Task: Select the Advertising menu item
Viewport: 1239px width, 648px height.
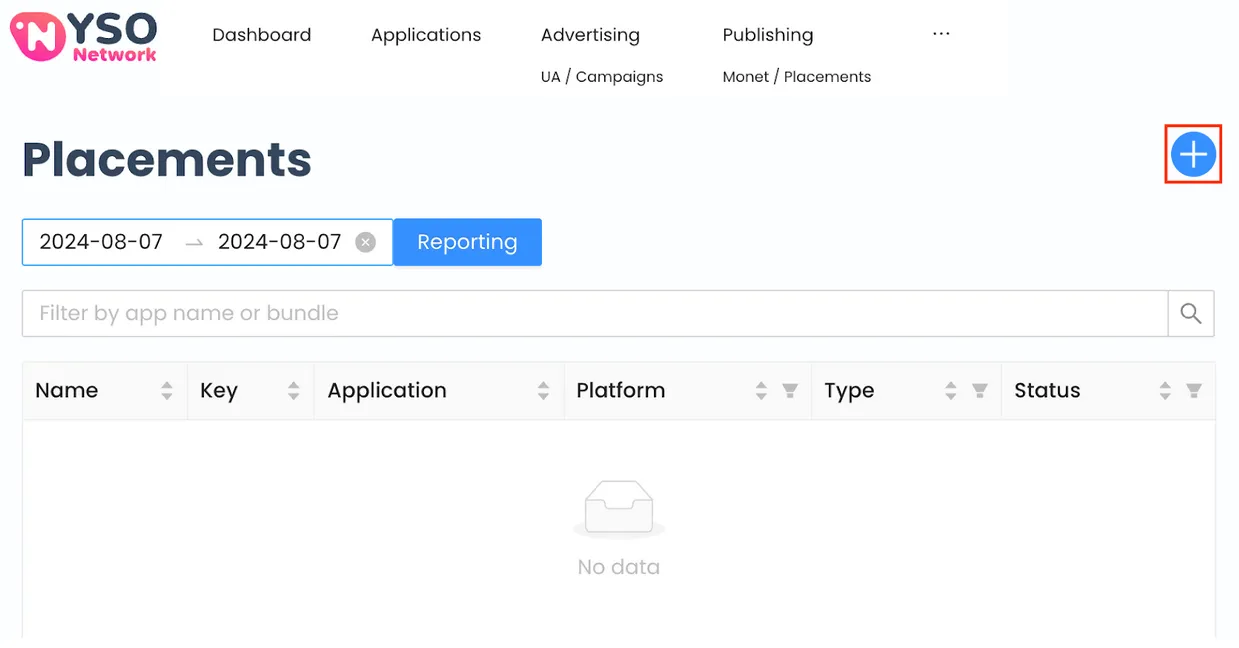Action: 589,34
